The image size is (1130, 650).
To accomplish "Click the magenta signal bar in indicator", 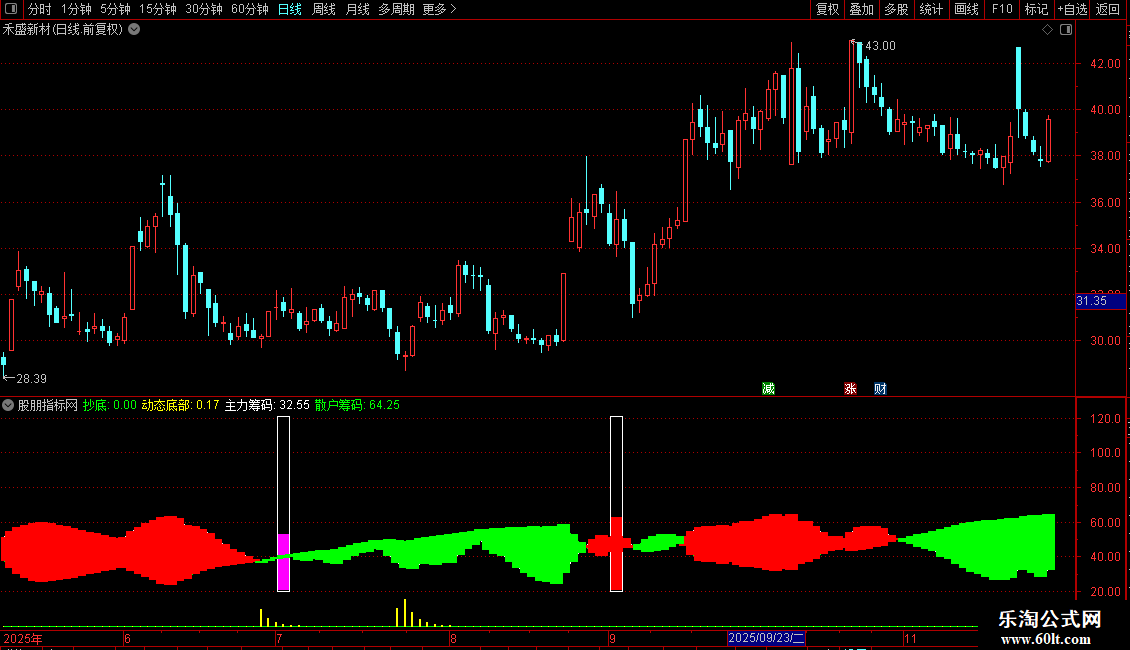I will pos(283,562).
